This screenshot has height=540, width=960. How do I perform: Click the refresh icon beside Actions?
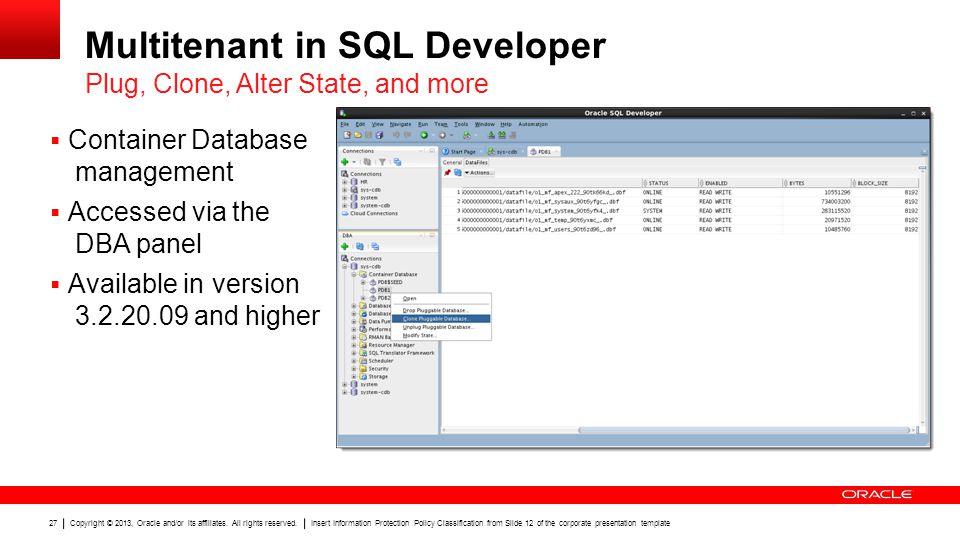point(457,173)
